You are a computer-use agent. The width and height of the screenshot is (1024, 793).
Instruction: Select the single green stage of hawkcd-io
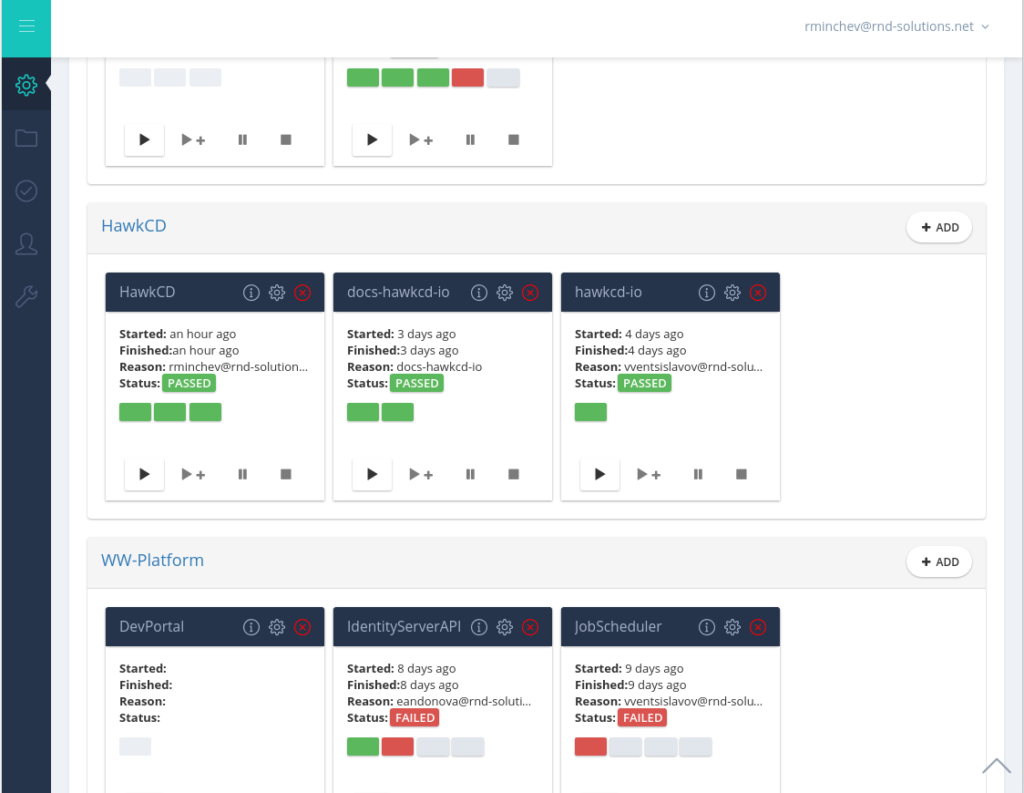591,412
